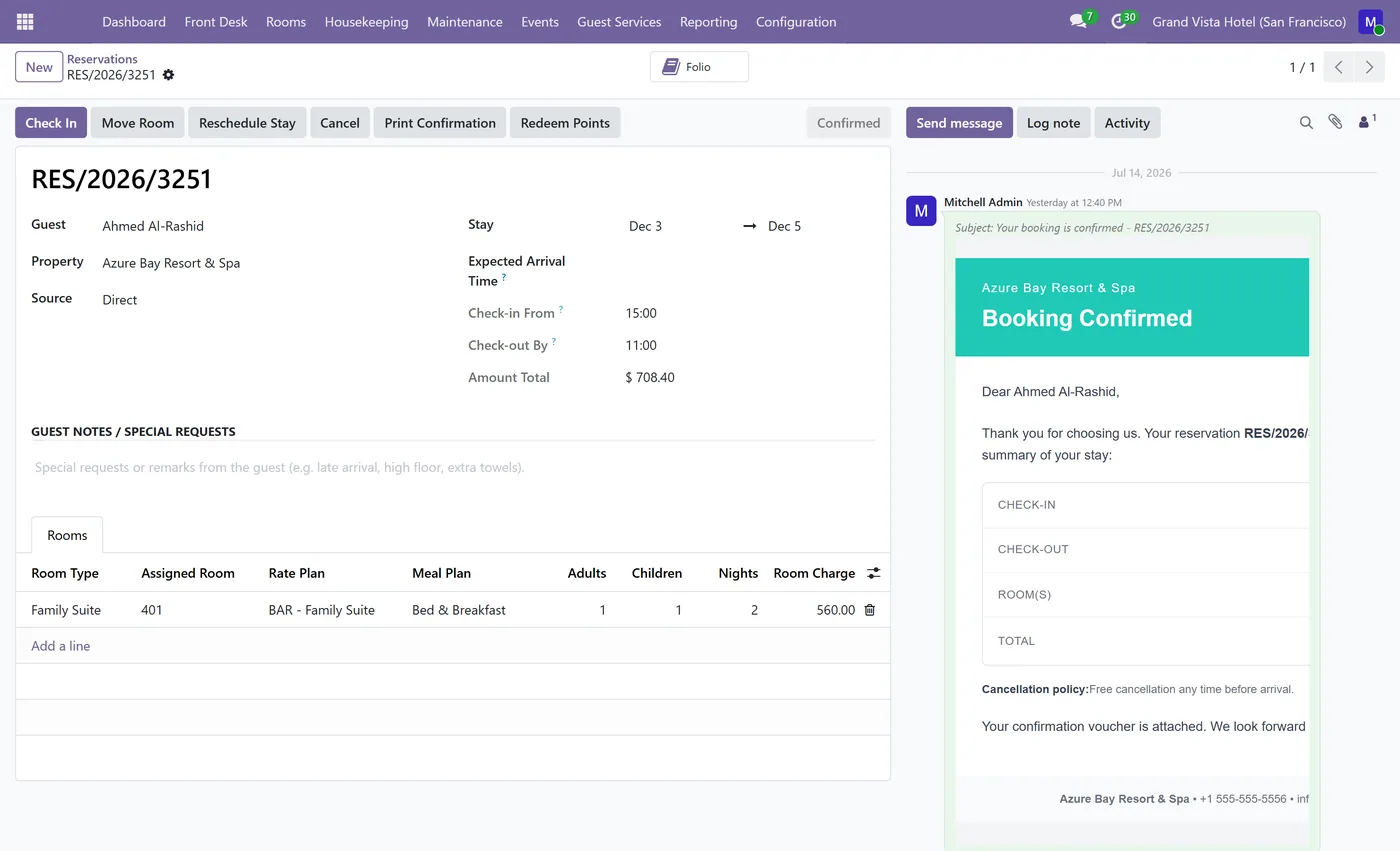This screenshot has width=1400, height=851.
Task: Open the Source field showing Direct
Action: click(x=270, y=300)
